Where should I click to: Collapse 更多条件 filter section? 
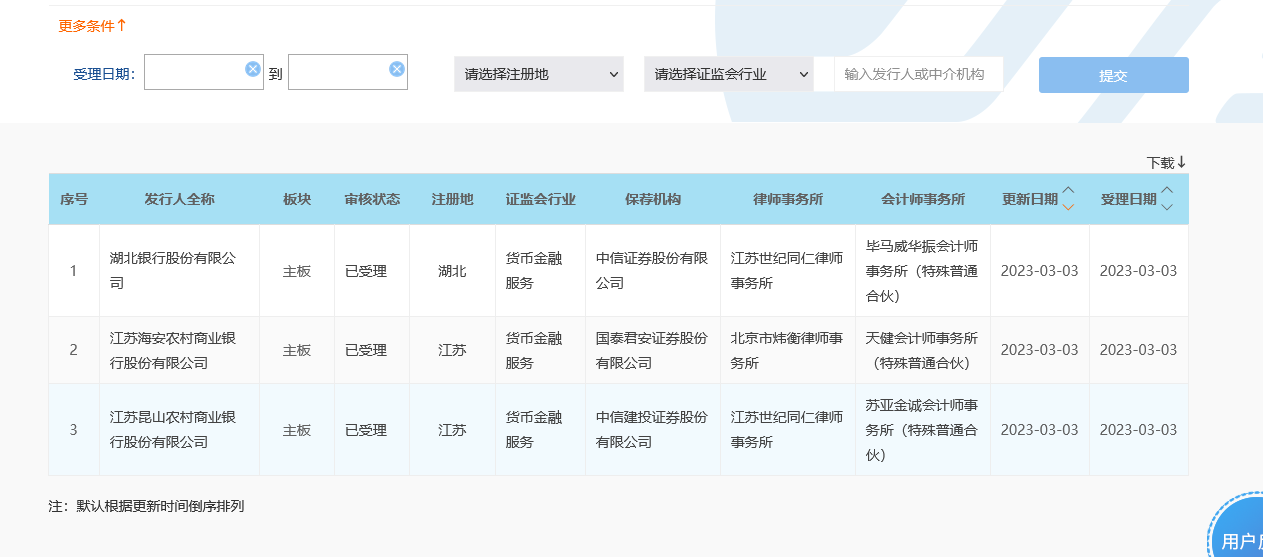[x=93, y=26]
